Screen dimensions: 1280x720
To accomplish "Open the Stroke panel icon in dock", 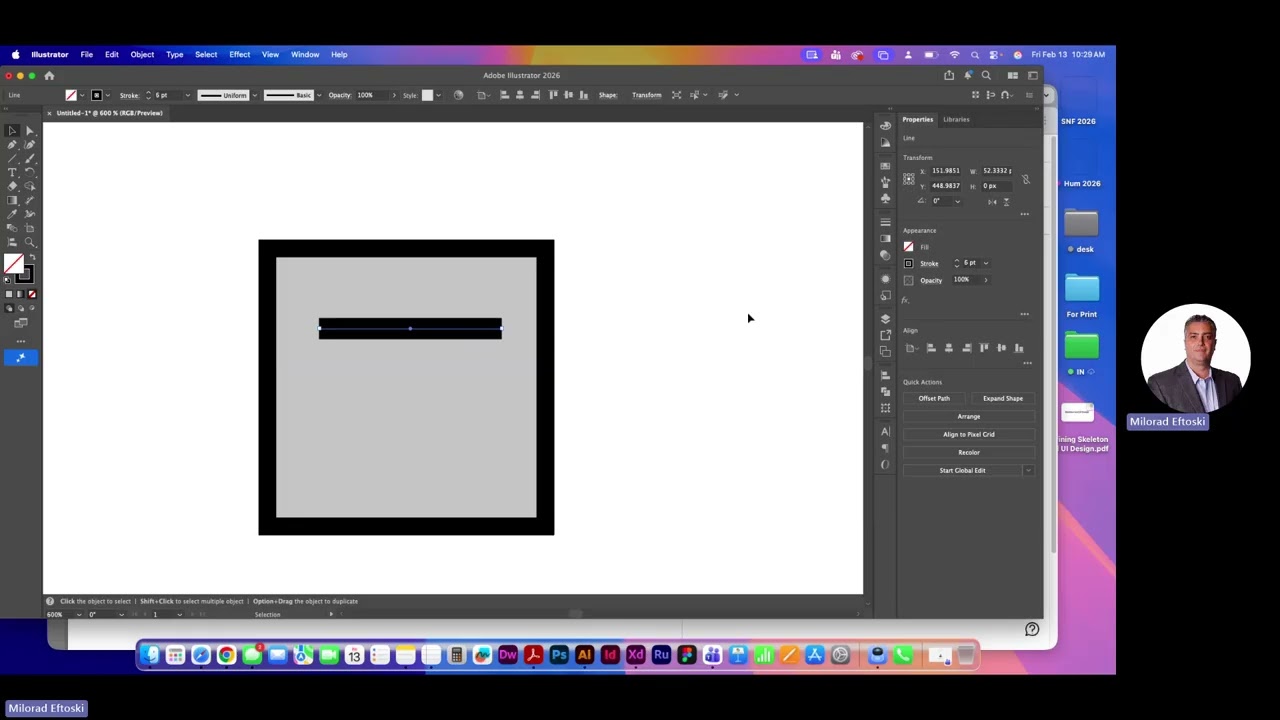I will pos(885,222).
